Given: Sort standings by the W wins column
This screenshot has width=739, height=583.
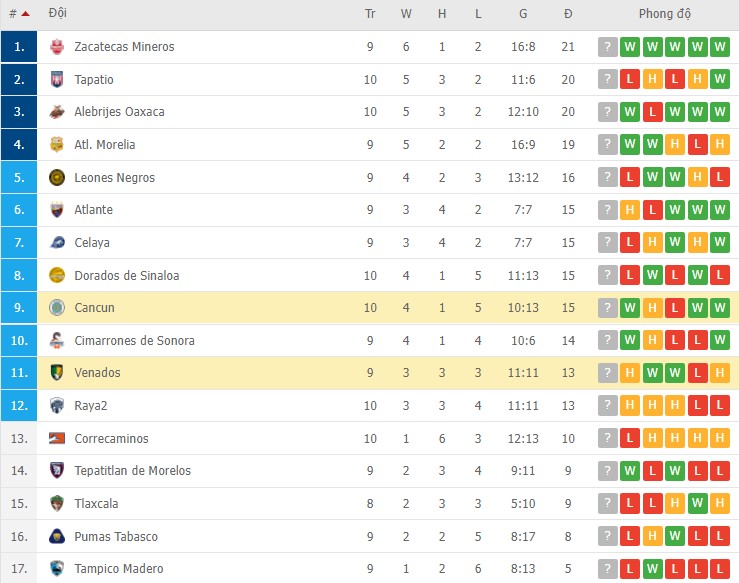Looking at the screenshot, I should pos(406,15).
